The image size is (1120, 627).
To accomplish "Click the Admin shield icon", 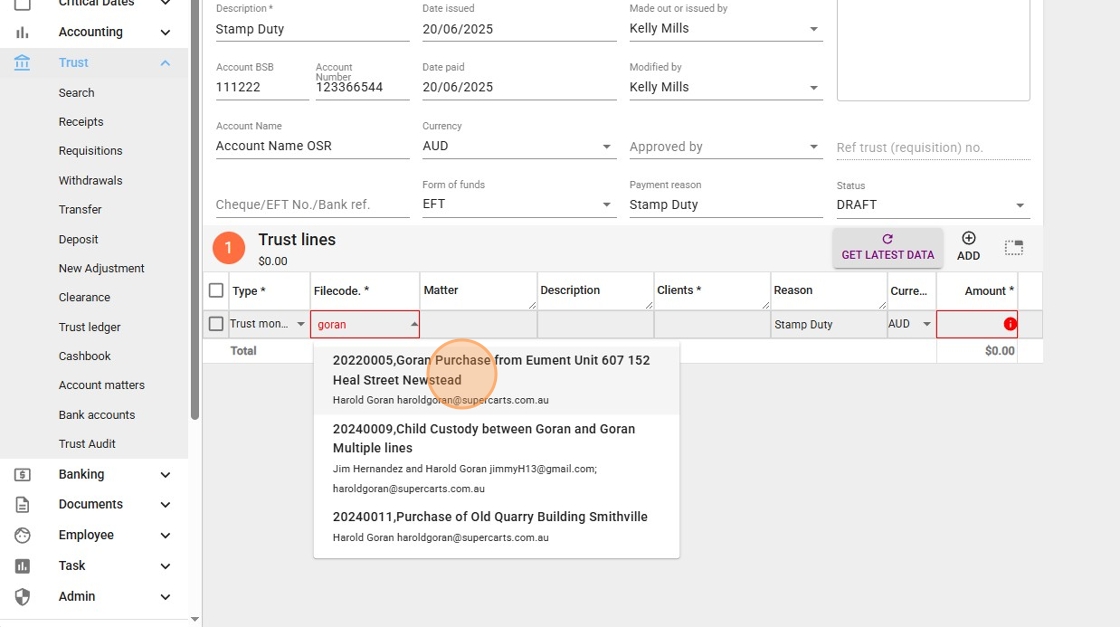I will pyautogui.click(x=22, y=597).
